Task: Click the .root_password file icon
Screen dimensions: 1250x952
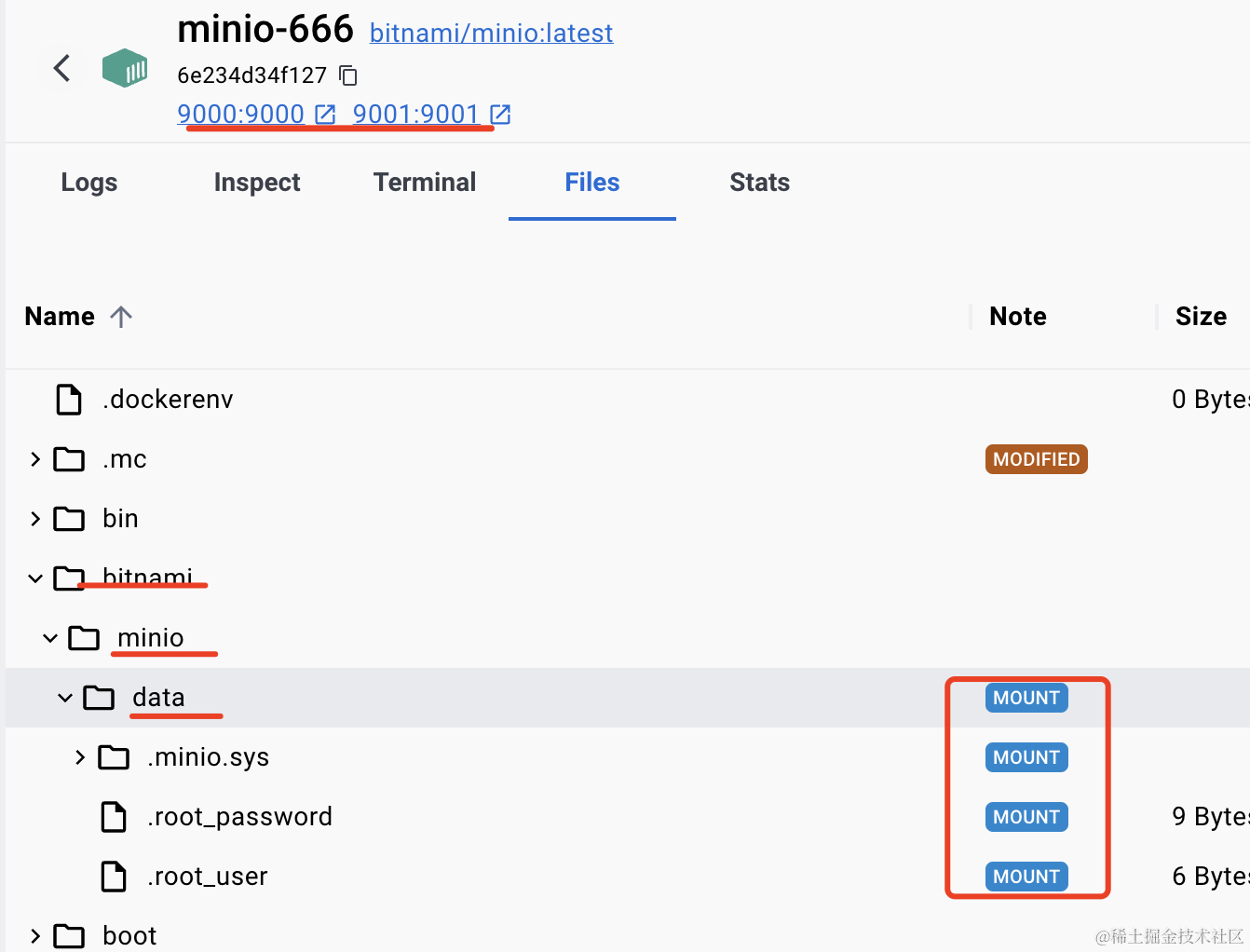Action: click(x=114, y=817)
